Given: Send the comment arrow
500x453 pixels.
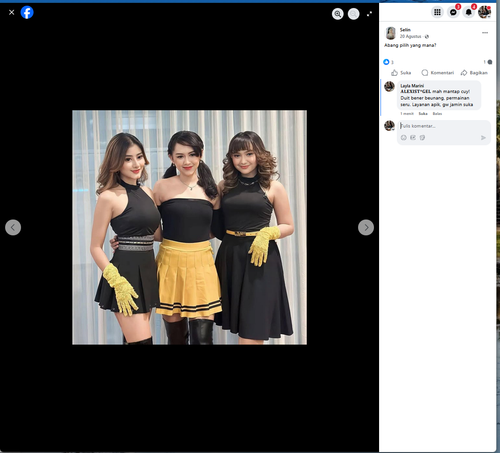Looking at the screenshot, I should click(483, 138).
